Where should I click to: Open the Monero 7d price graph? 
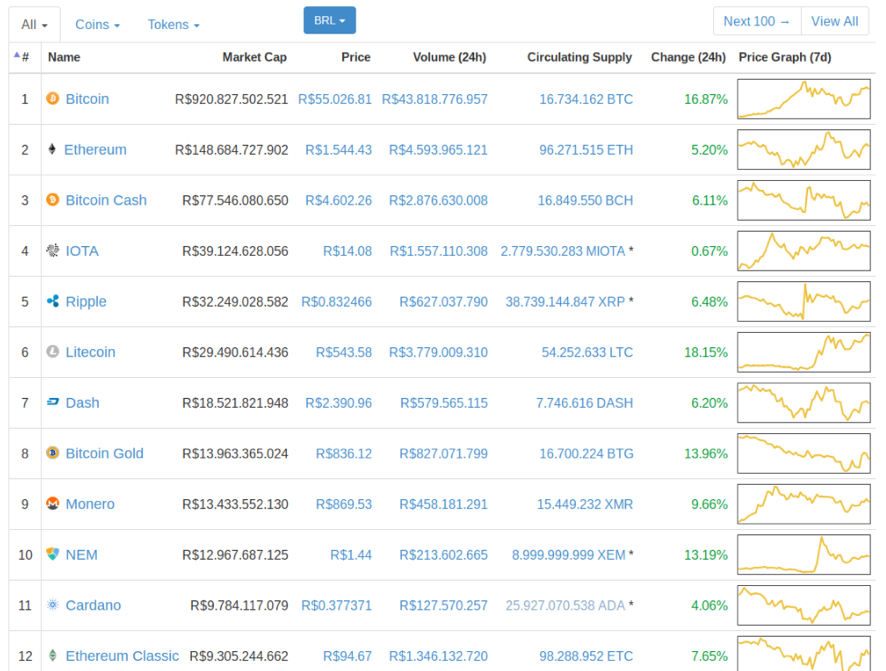(x=804, y=503)
